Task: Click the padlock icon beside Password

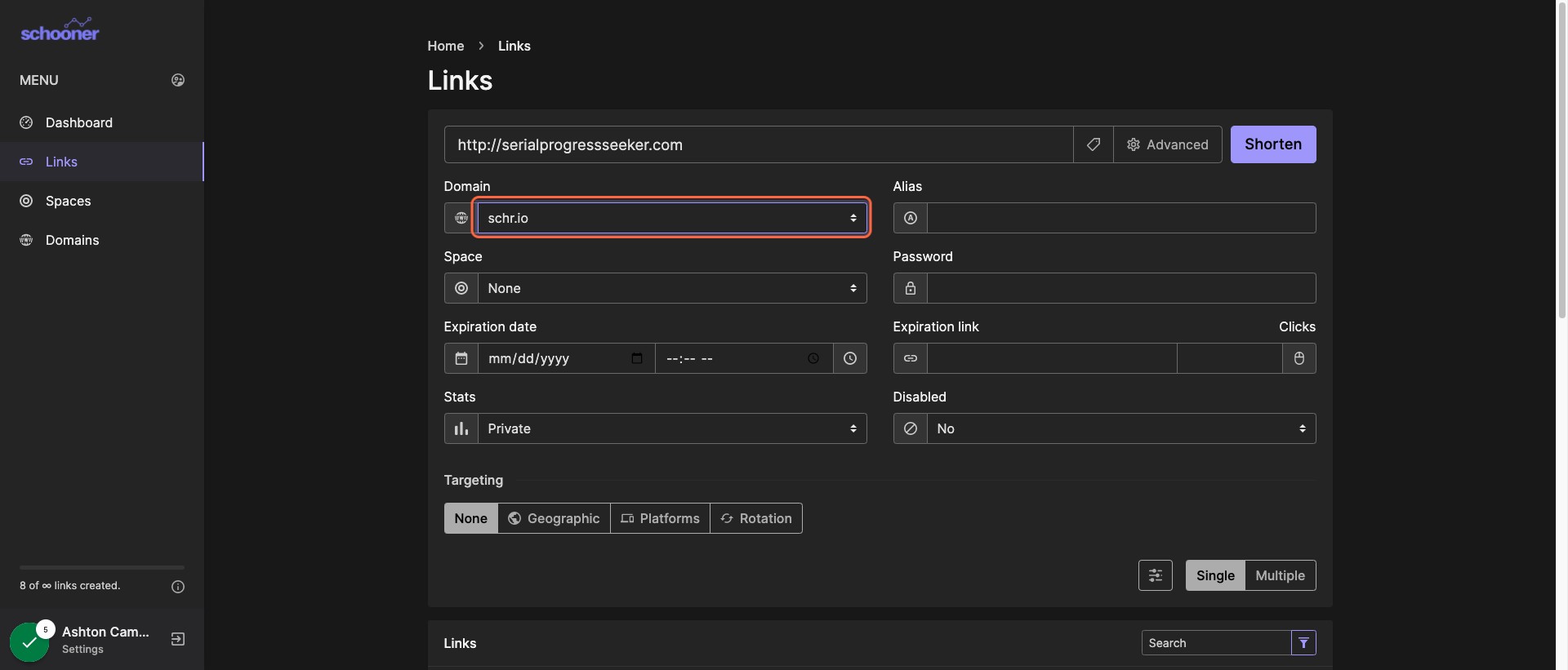Action: click(x=911, y=288)
